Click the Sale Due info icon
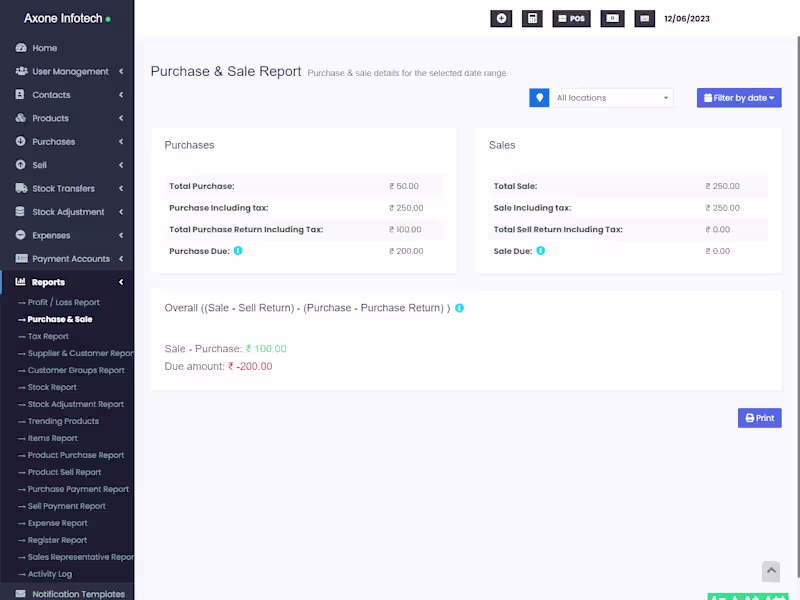The image size is (800, 600). (541, 251)
